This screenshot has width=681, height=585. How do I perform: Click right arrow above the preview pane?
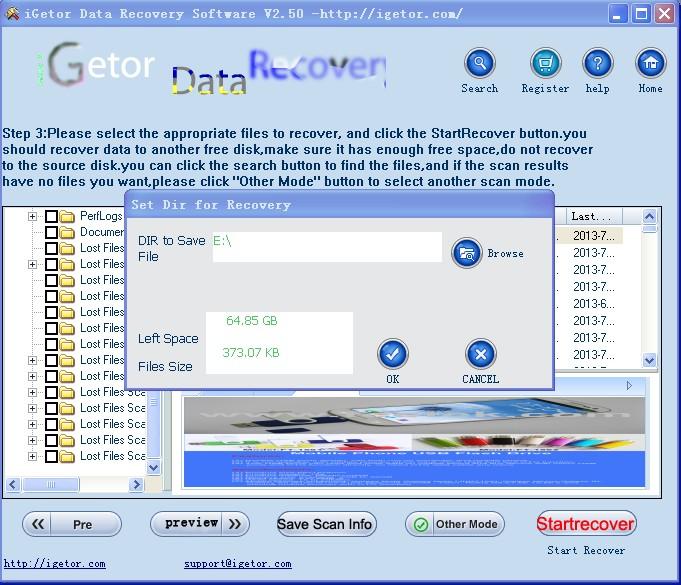click(x=629, y=385)
